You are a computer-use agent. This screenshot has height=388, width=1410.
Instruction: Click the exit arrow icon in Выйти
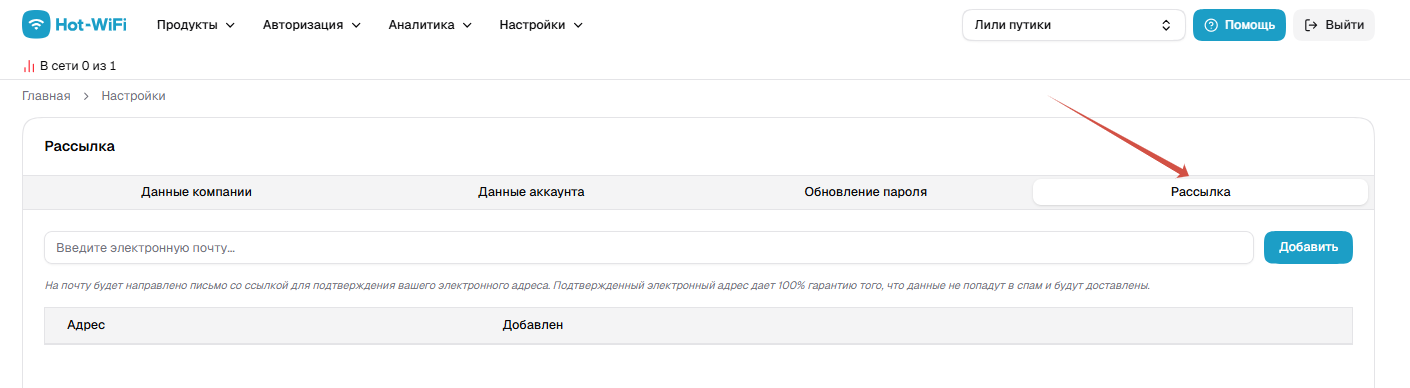click(1312, 25)
